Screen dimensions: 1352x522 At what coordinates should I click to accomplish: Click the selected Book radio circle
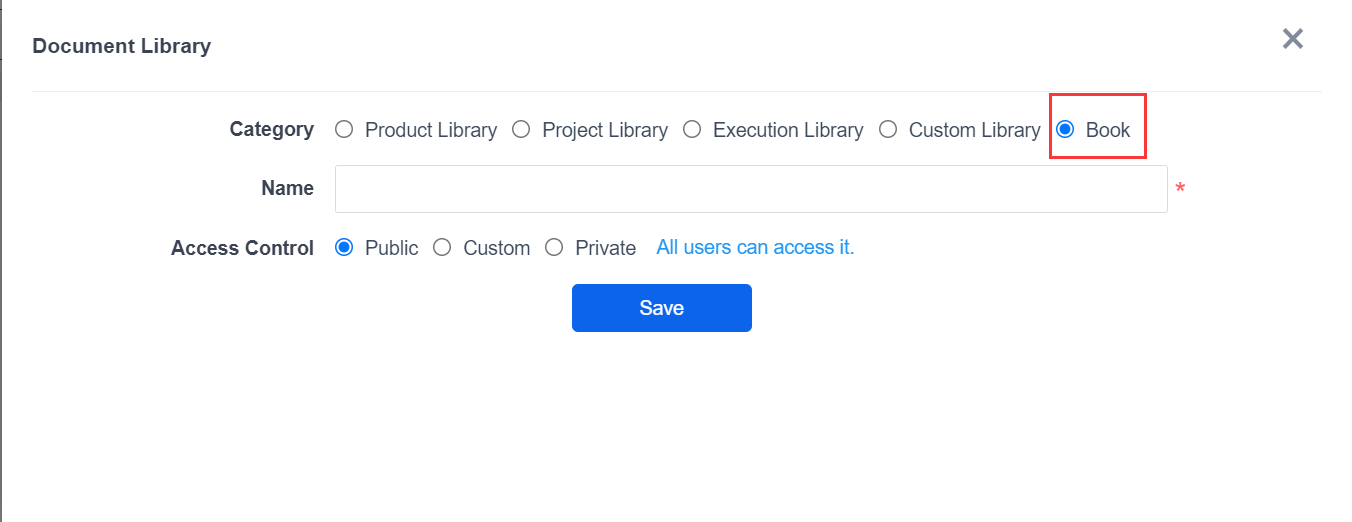click(1065, 129)
